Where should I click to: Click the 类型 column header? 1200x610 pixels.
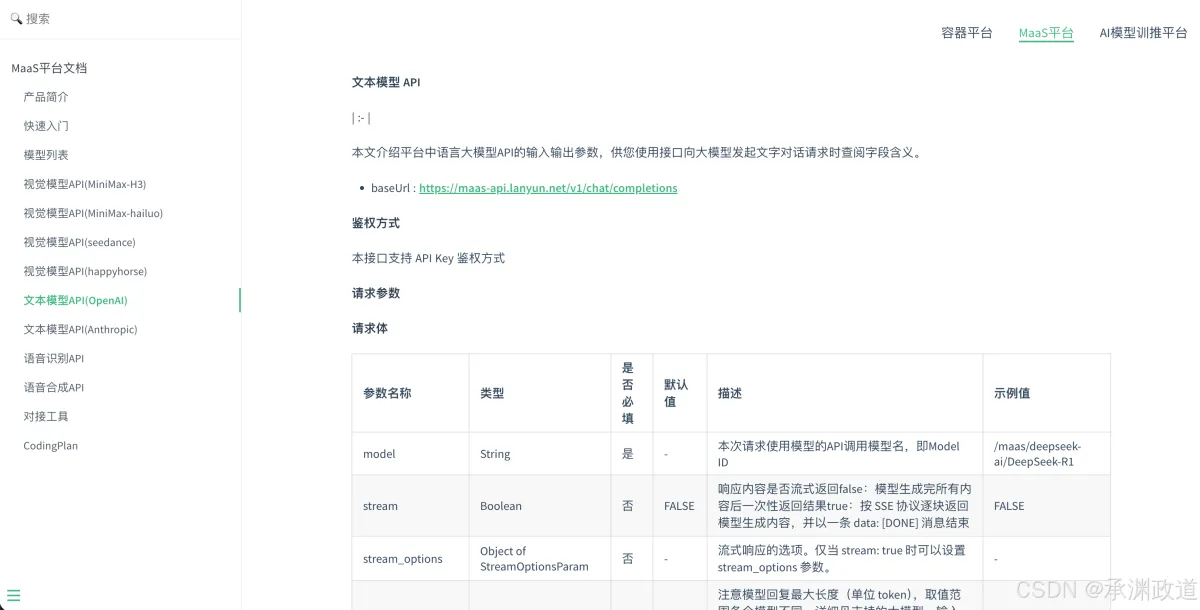point(540,393)
